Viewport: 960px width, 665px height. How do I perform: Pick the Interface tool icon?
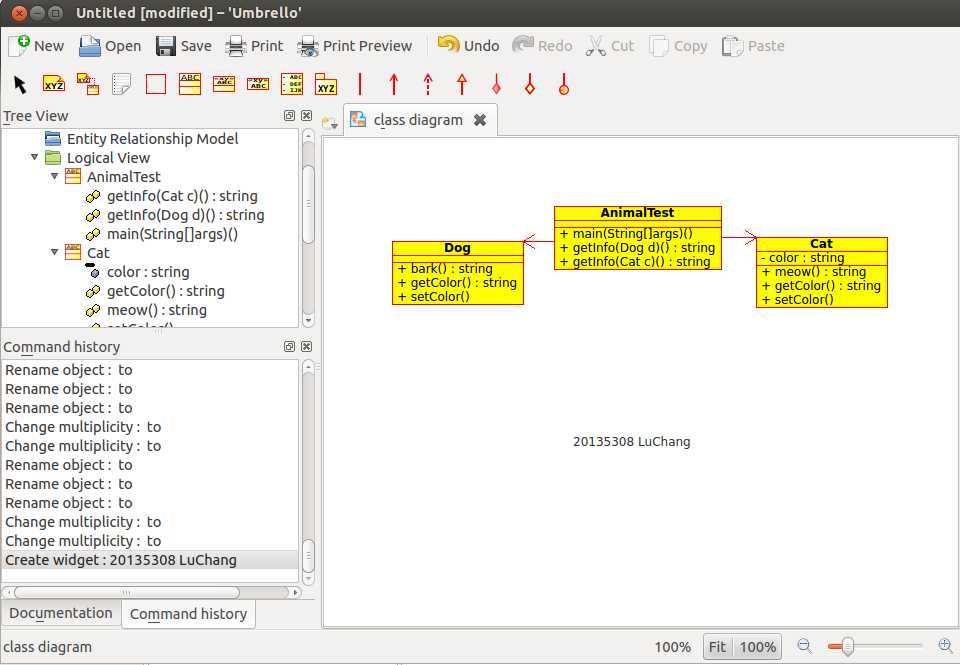point(224,84)
